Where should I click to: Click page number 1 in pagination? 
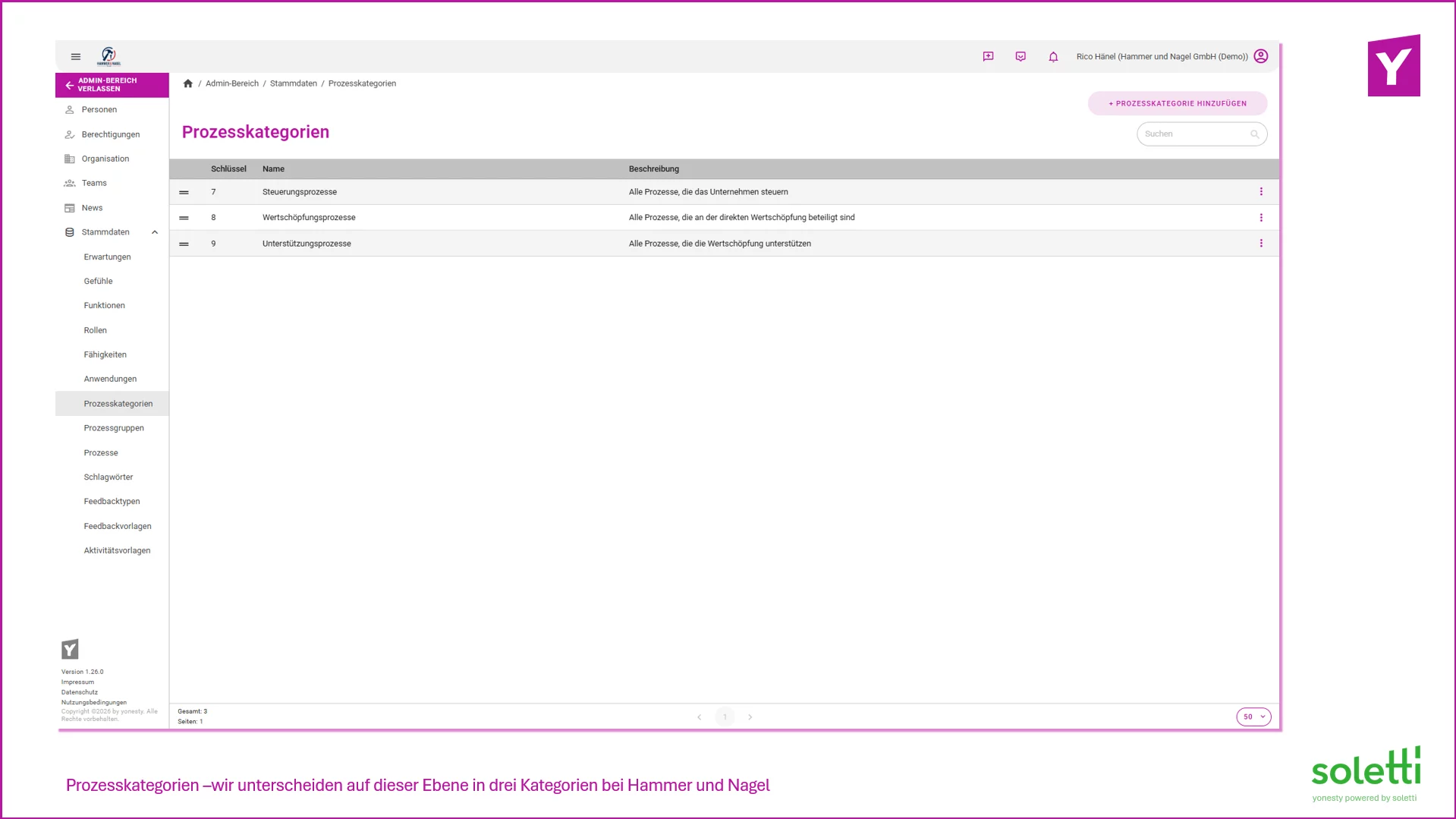(x=725, y=717)
